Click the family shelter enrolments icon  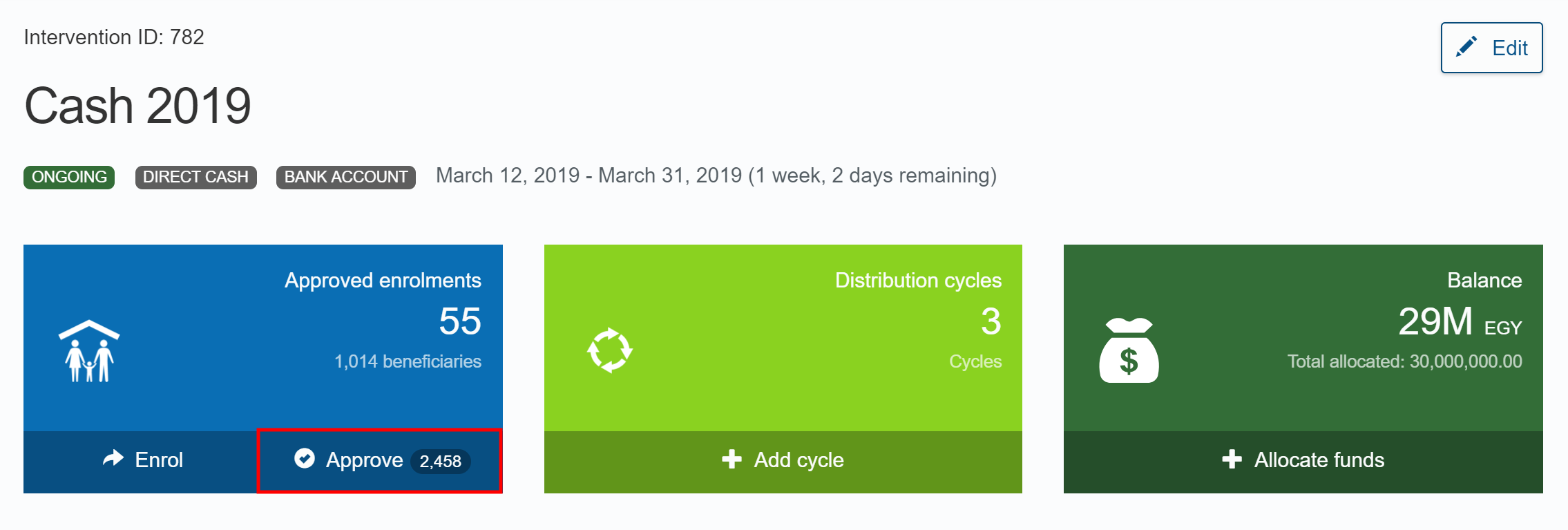pyautogui.click(x=89, y=351)
